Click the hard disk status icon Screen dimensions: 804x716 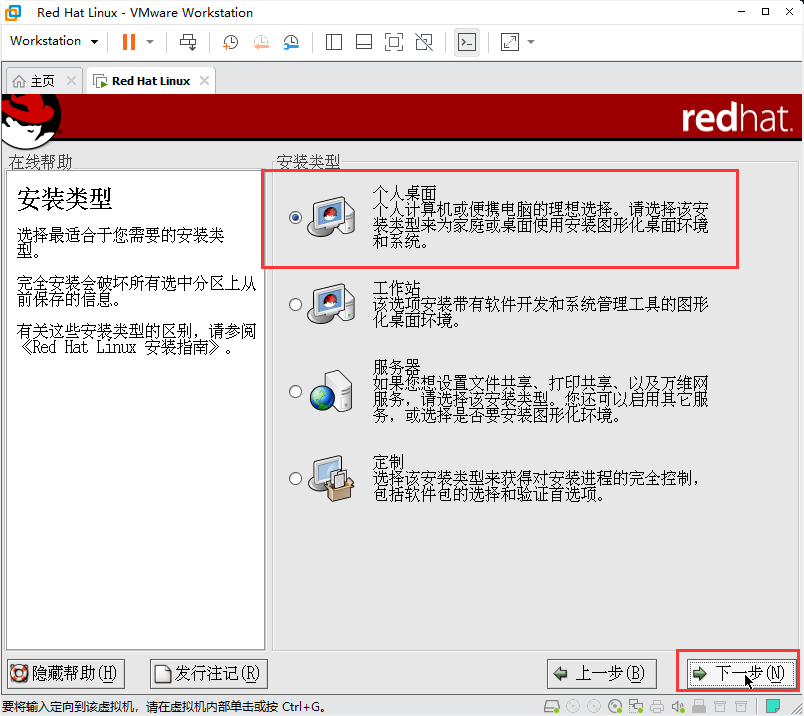pos(552,707)
